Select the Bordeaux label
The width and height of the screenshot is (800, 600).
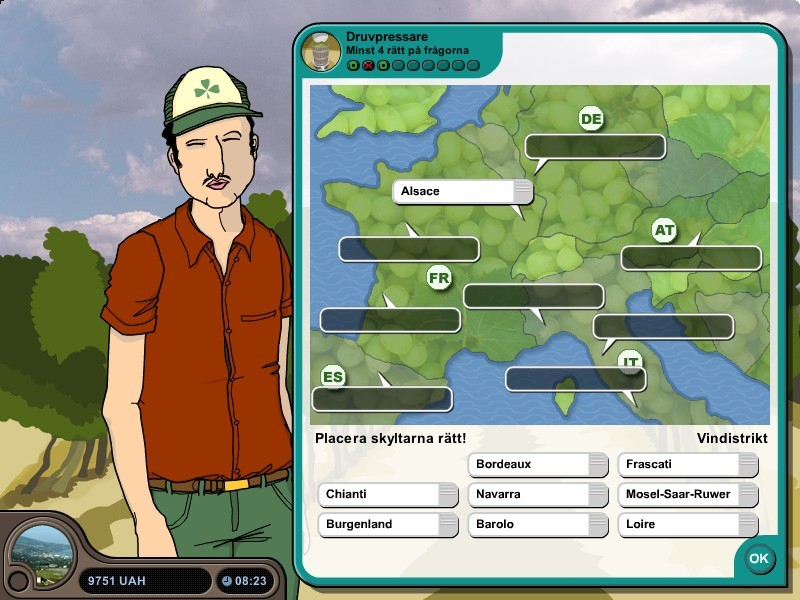(x=538, y=464)
